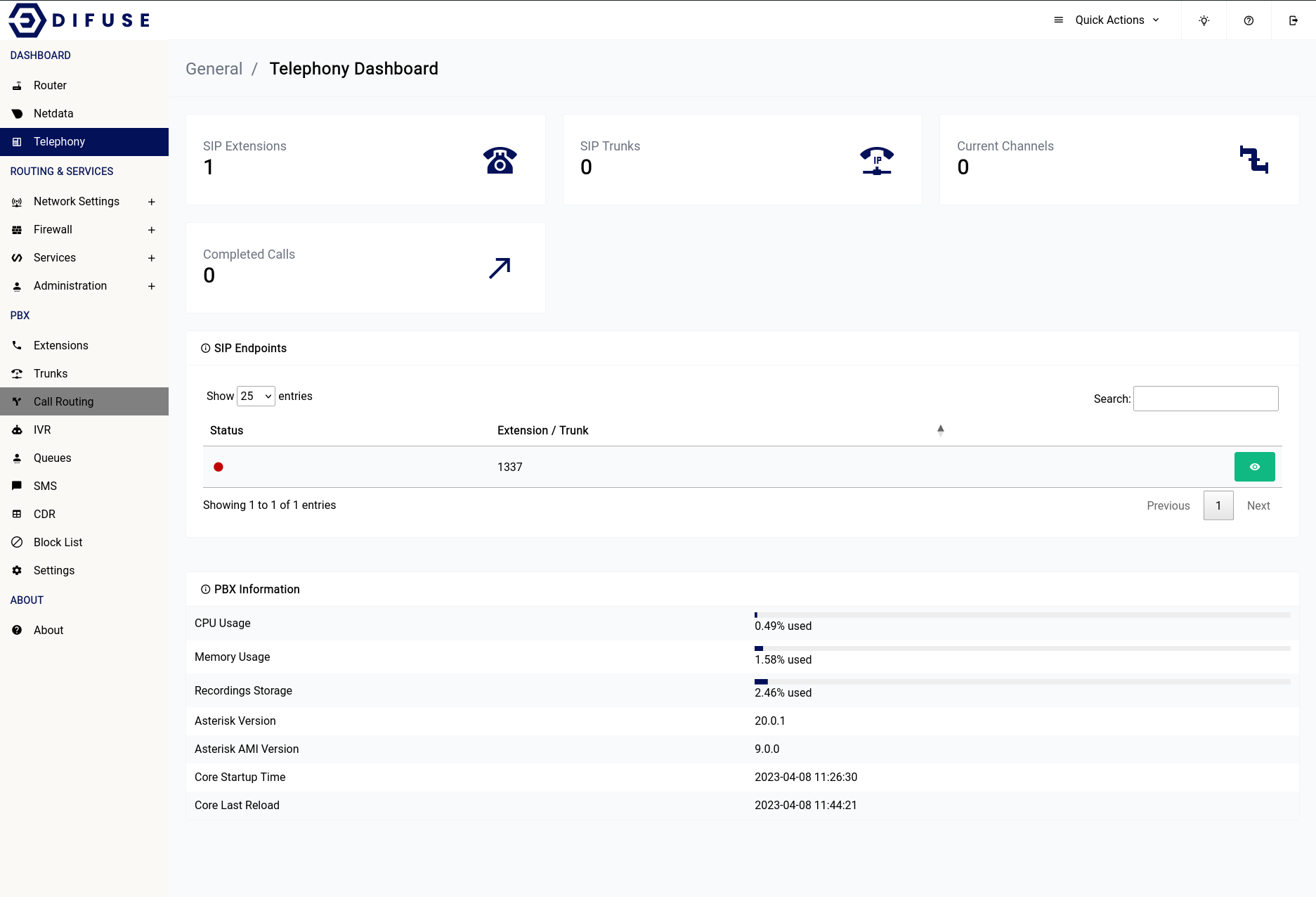Click the PBX Settings gear icon
The image size is (1316, 897).
pos(17,570)
